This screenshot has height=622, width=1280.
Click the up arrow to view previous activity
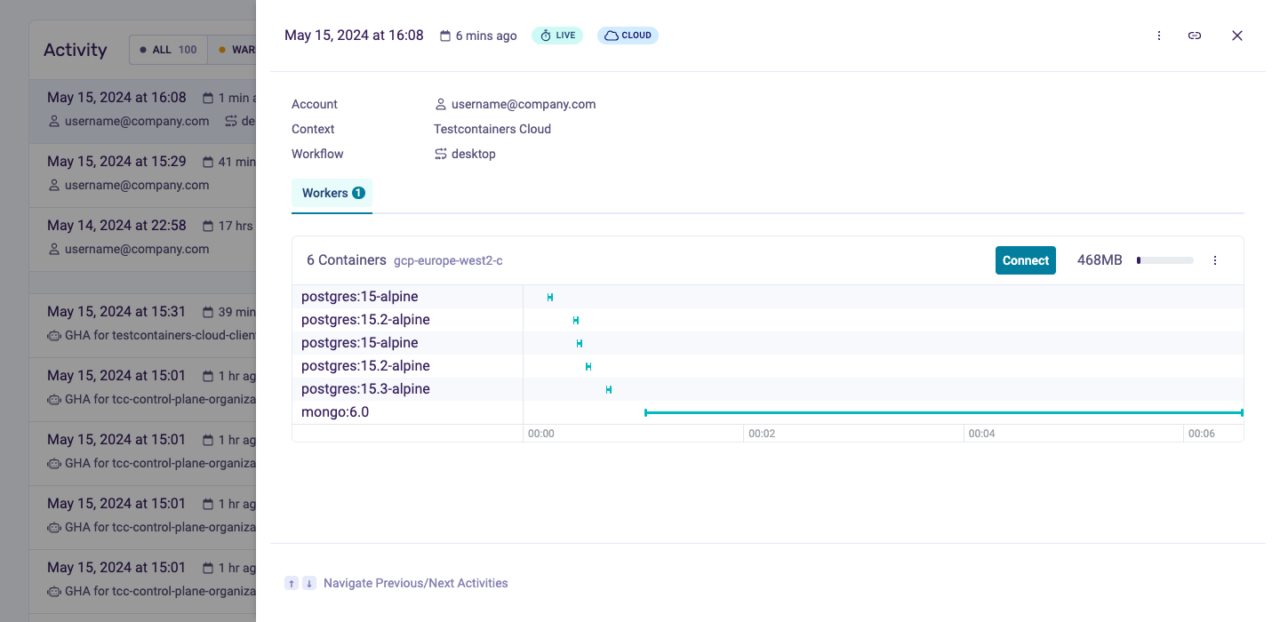point(291,583)
